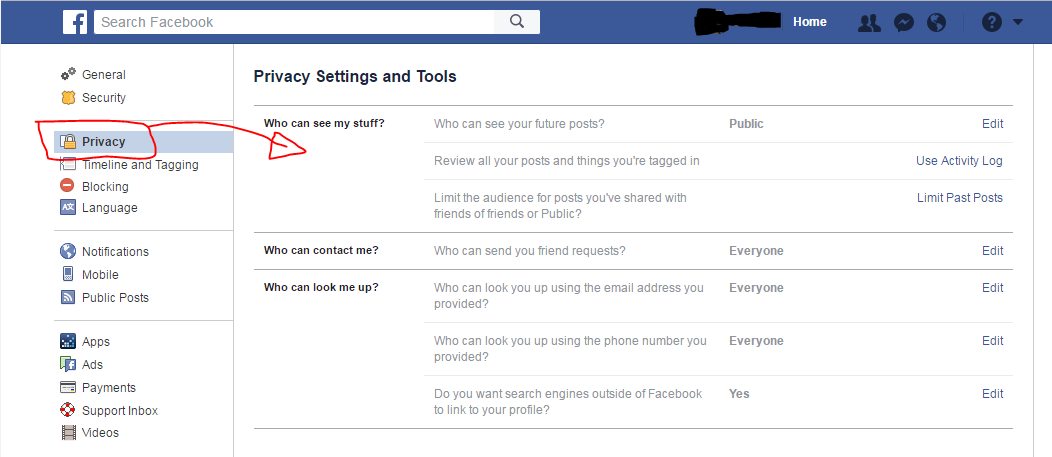The image size is (1052, 457).
Task: Open the Messenger icon in header
Action: coord(904,23)
